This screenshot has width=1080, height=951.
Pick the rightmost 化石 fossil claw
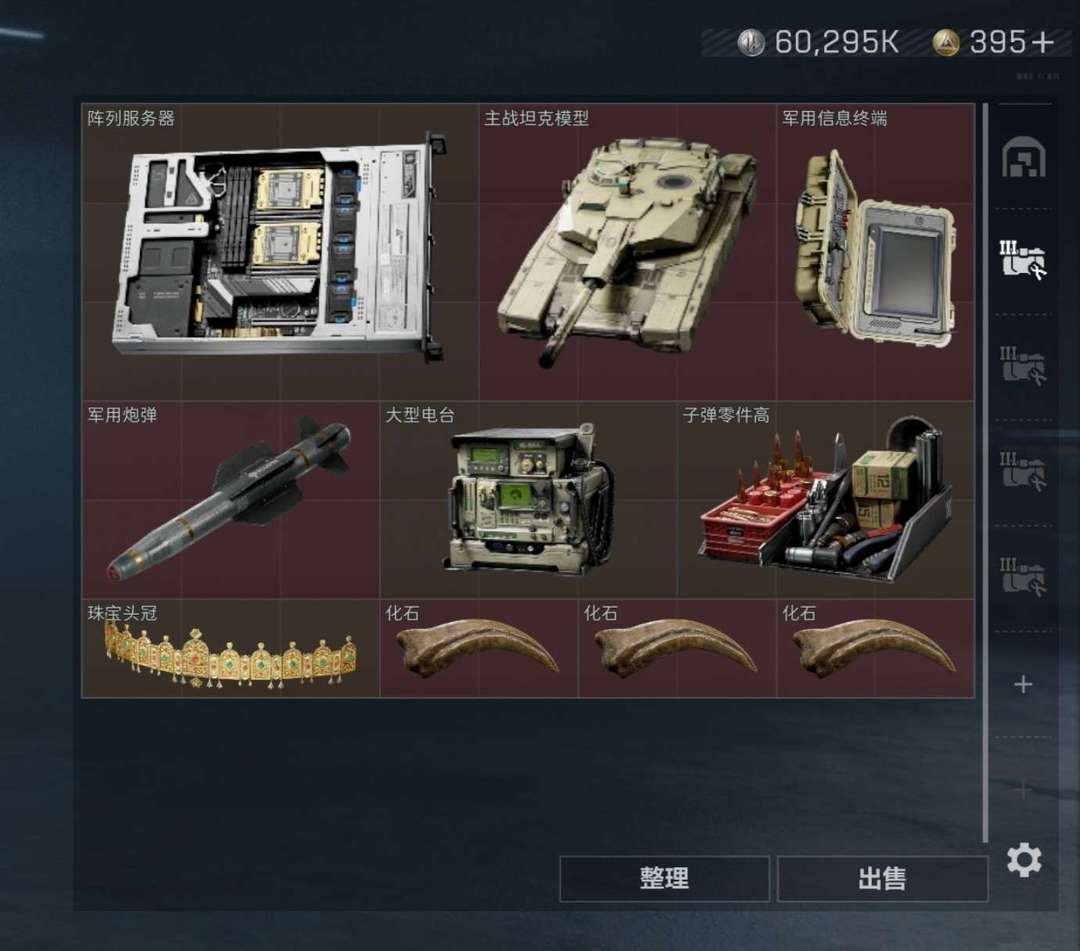point(875,648)
